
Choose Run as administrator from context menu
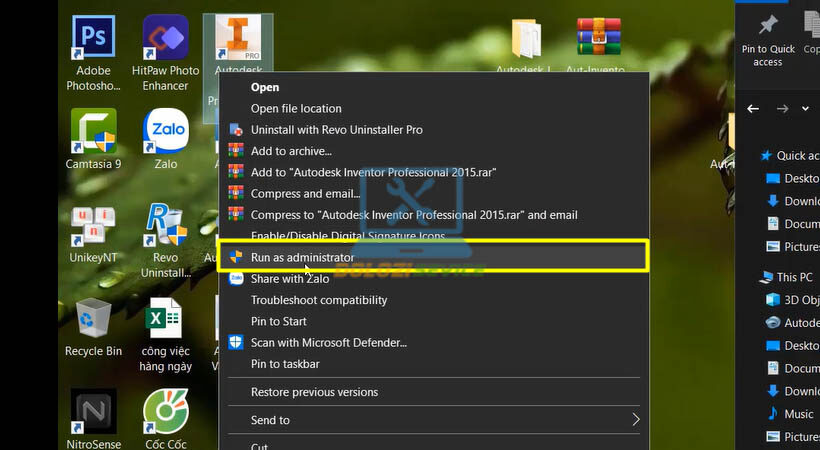point(302,257)
